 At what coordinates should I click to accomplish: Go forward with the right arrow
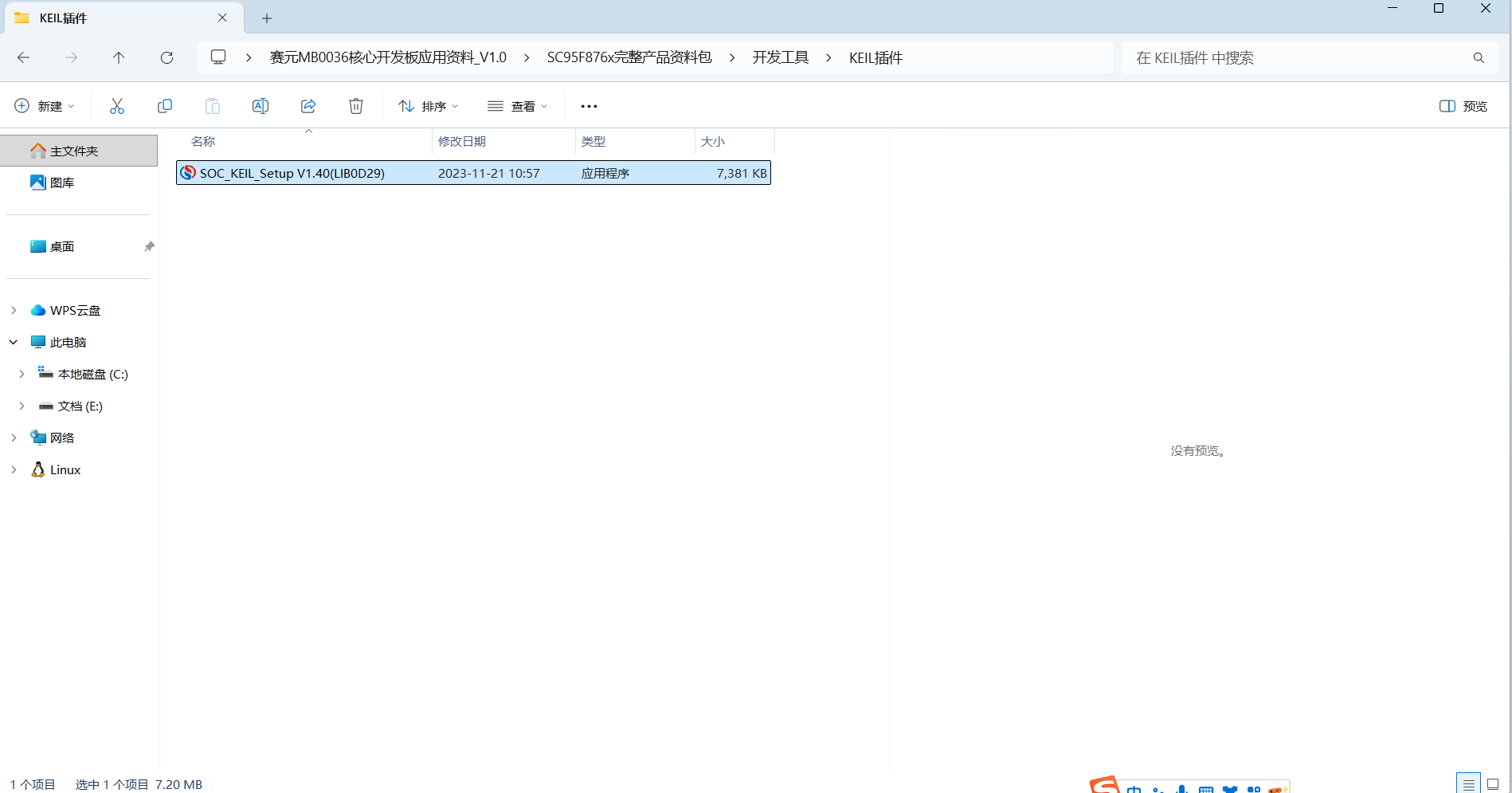coord(72,57)
